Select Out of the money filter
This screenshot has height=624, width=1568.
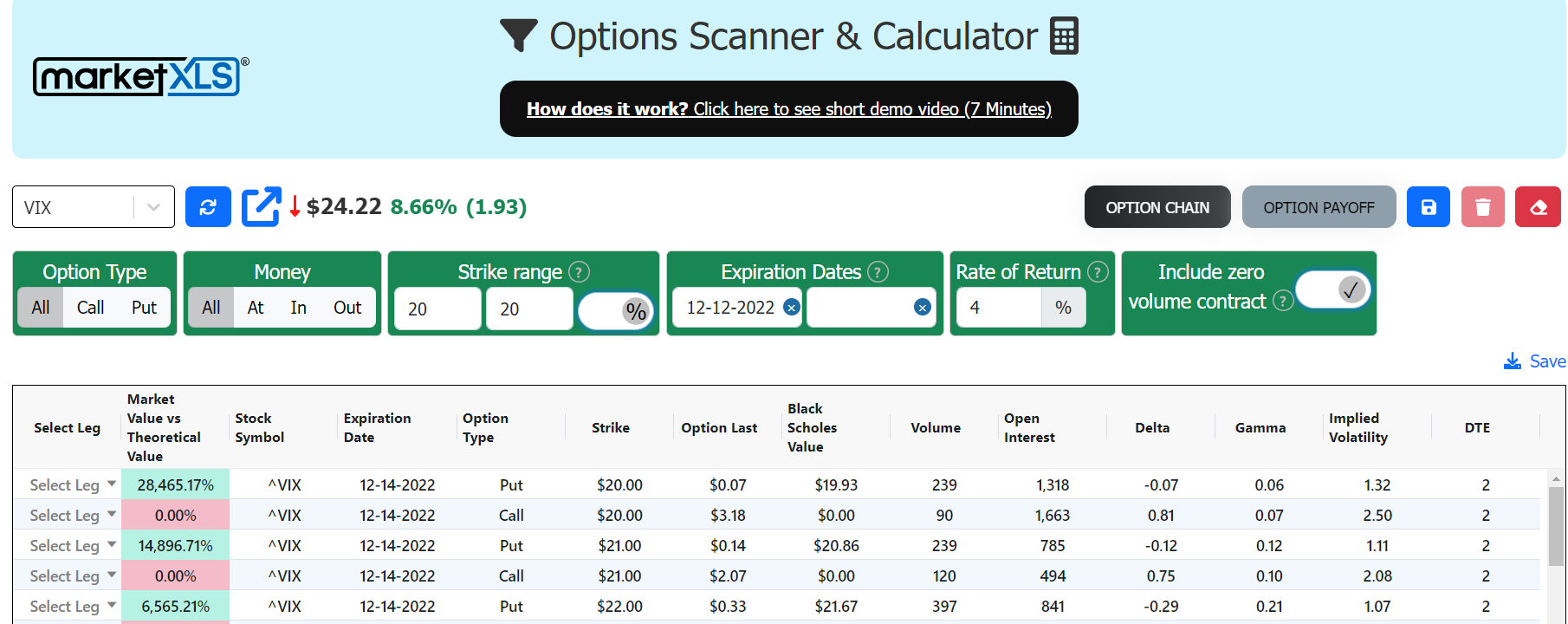click(347, 308)
